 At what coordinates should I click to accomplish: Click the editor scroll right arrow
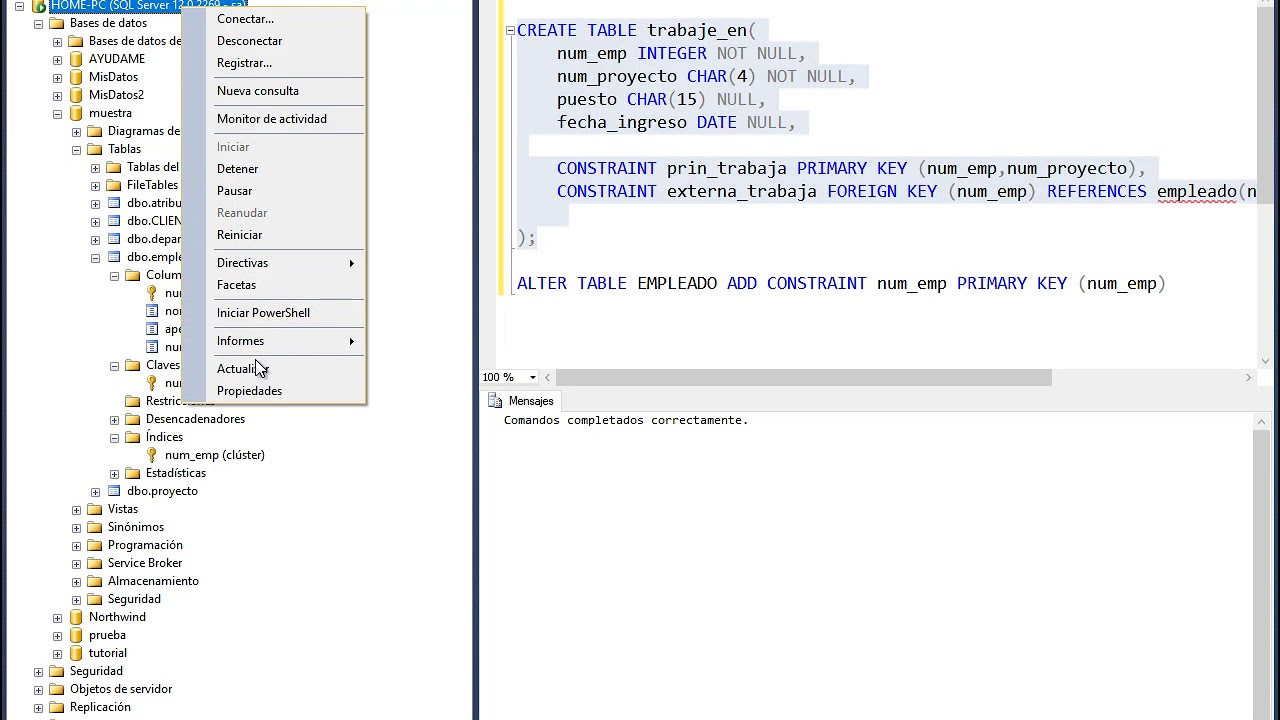(1248, 377)
